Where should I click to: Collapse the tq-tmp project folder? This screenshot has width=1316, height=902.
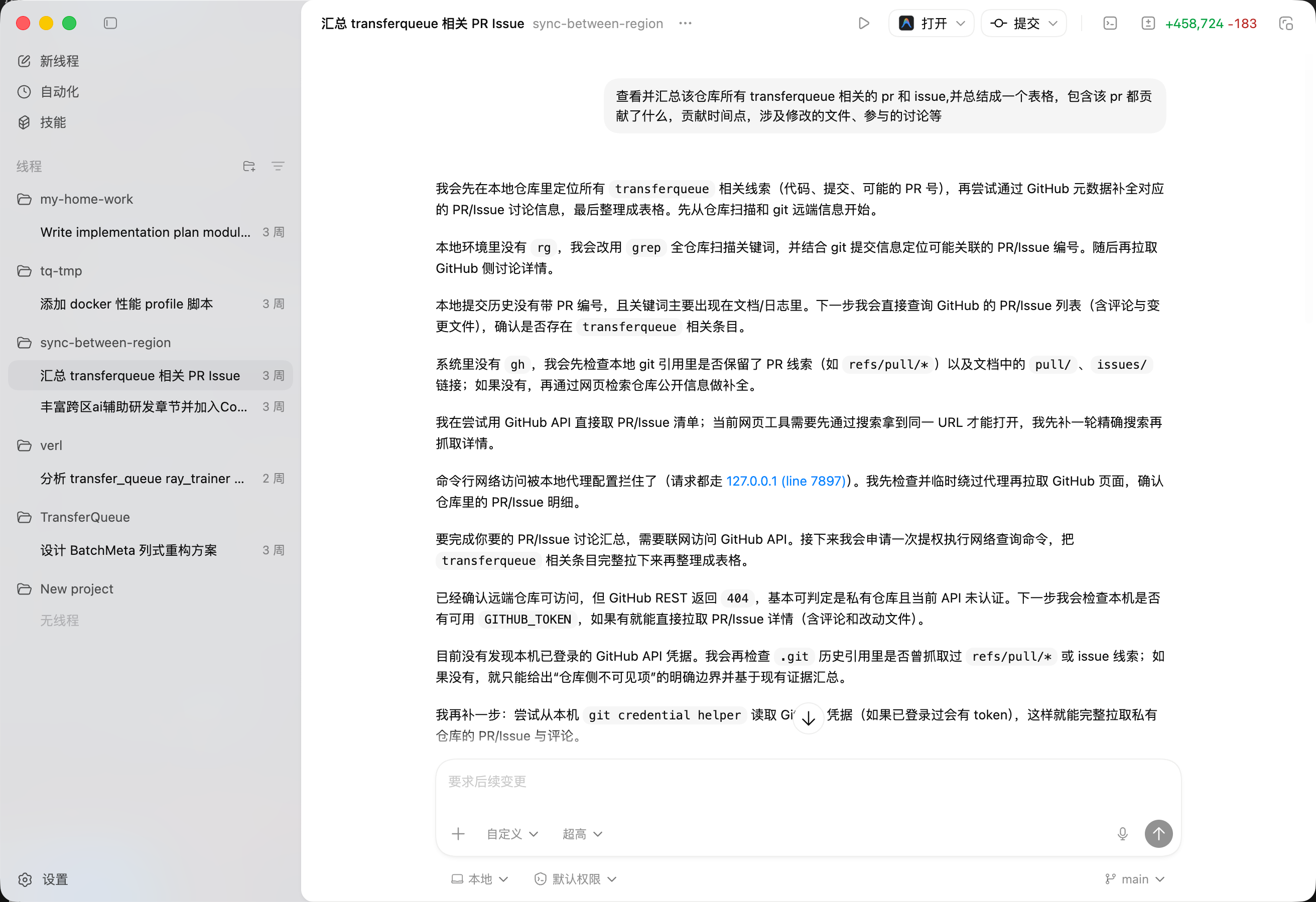(x=61, y=270)
